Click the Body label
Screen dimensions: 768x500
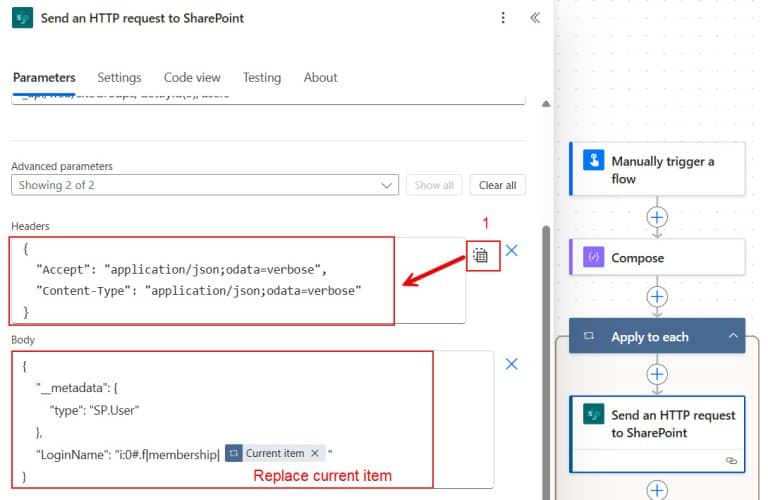pos(23,340)
